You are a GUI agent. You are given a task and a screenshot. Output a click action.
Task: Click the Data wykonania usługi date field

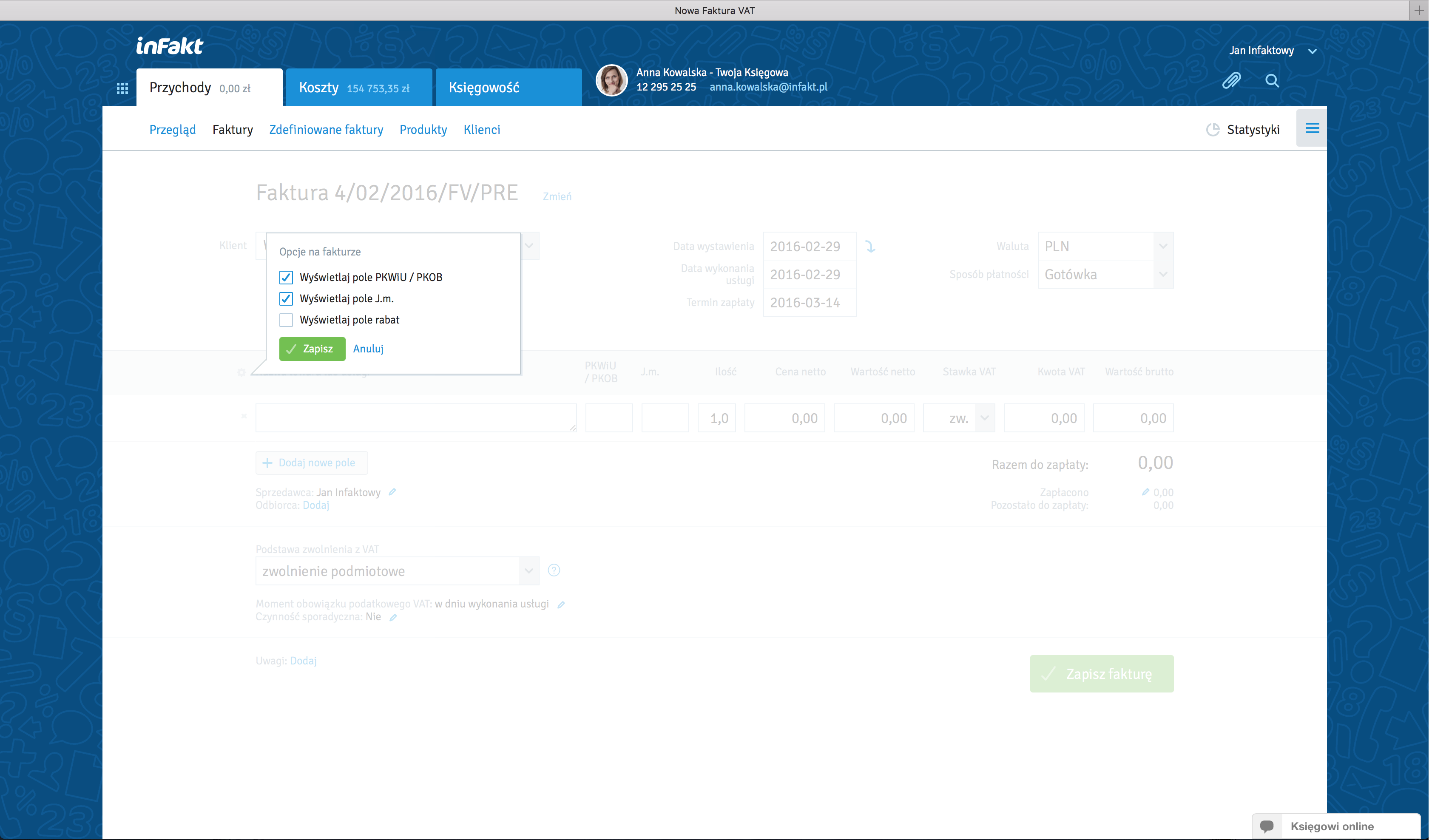click(809, 274)
